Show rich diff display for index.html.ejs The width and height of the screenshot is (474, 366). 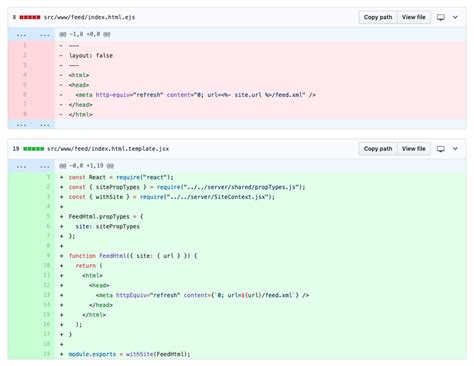tap(441, 17)
